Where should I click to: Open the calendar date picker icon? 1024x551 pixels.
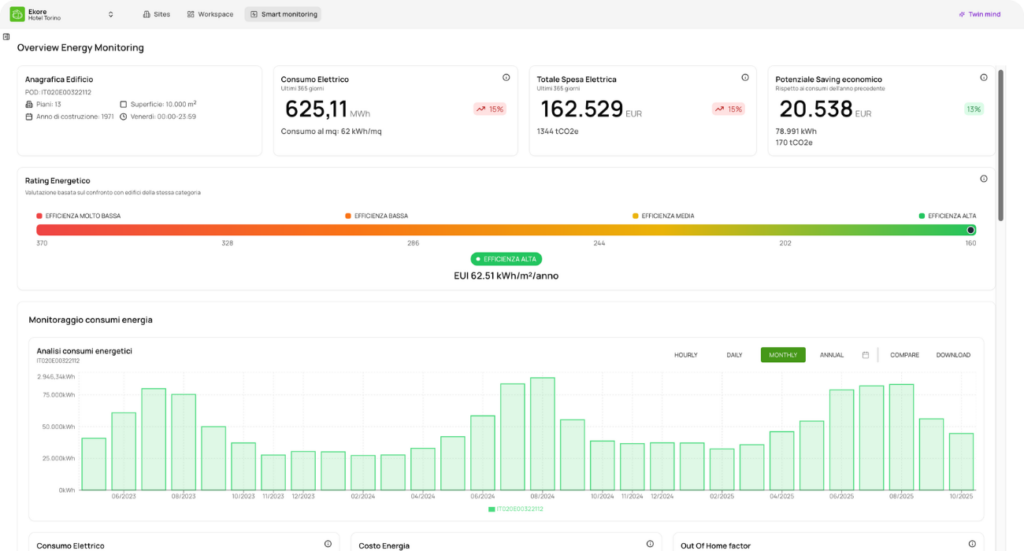[x=865, y=355]
